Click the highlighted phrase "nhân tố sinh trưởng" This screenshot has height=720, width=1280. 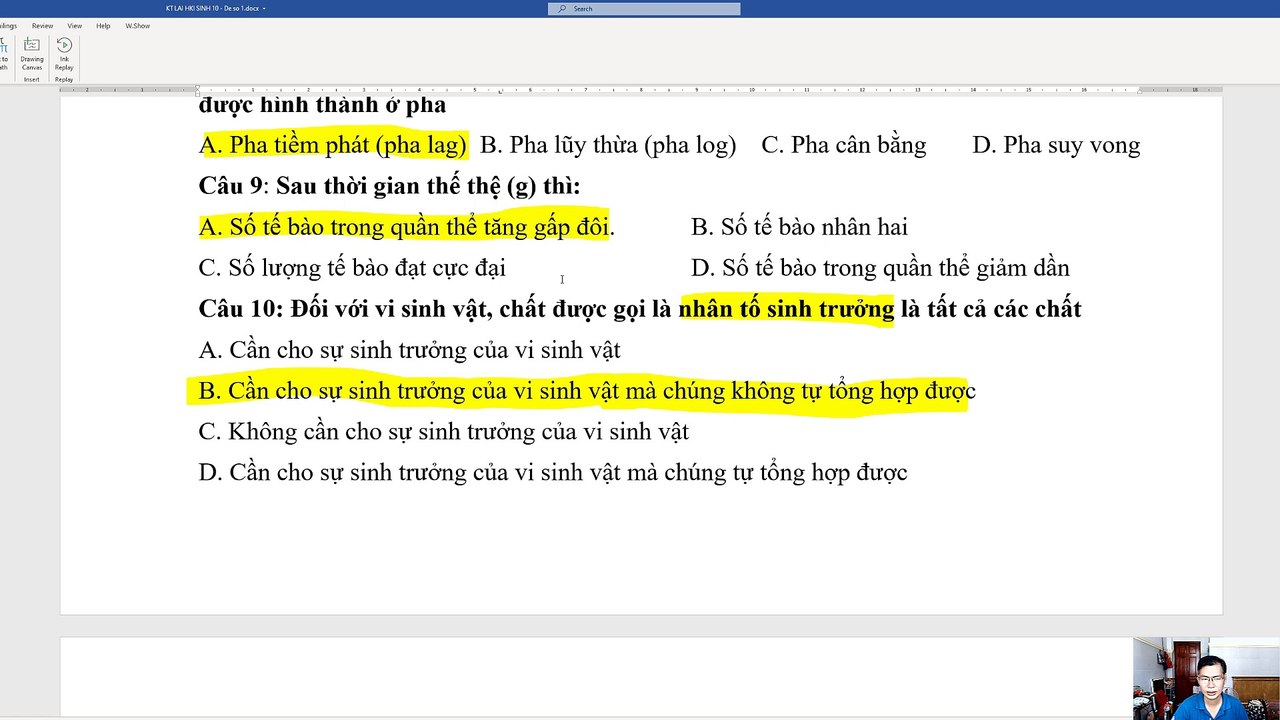[786, 309]
